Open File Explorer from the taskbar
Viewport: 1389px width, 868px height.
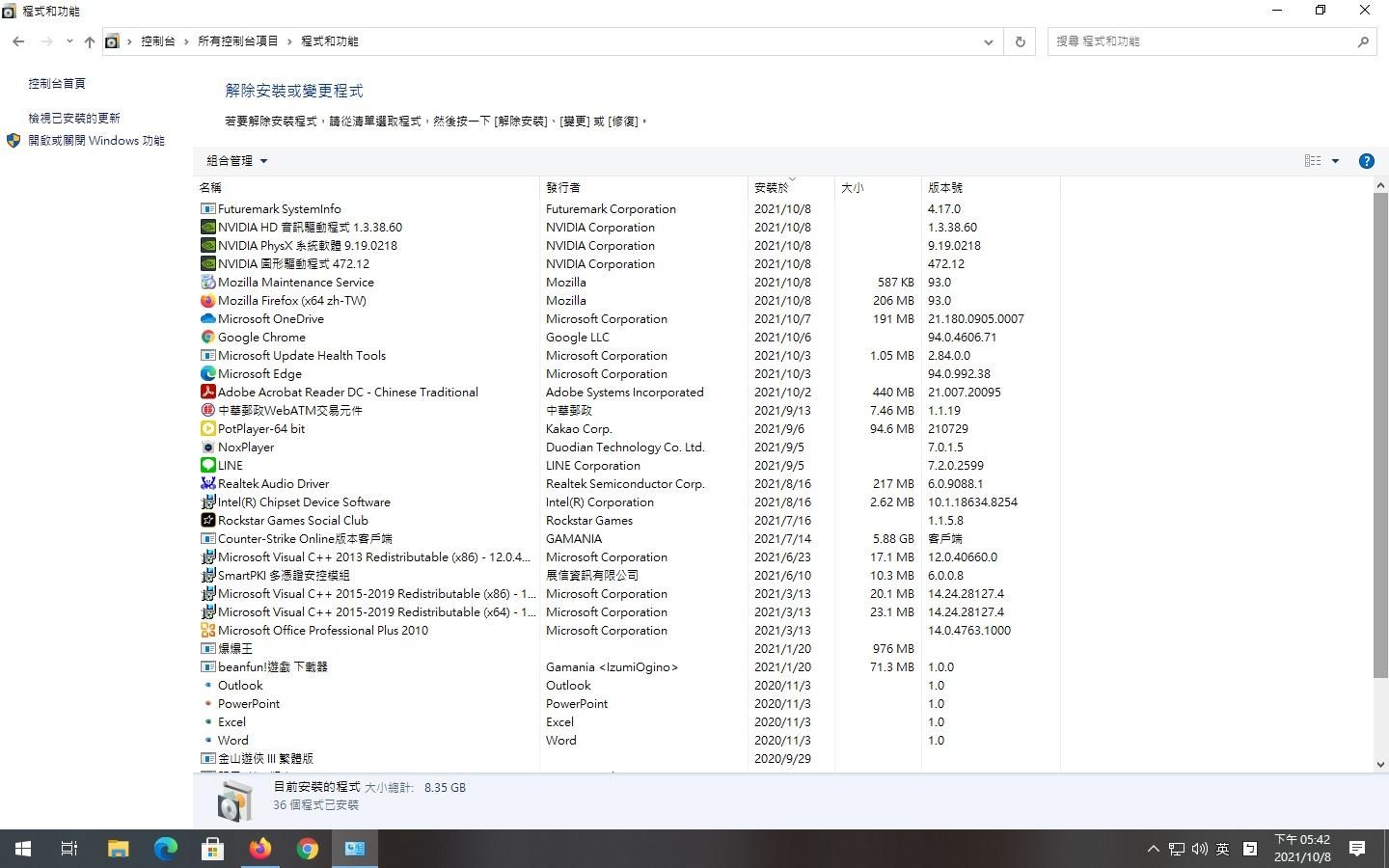click(x=119, y=849)
